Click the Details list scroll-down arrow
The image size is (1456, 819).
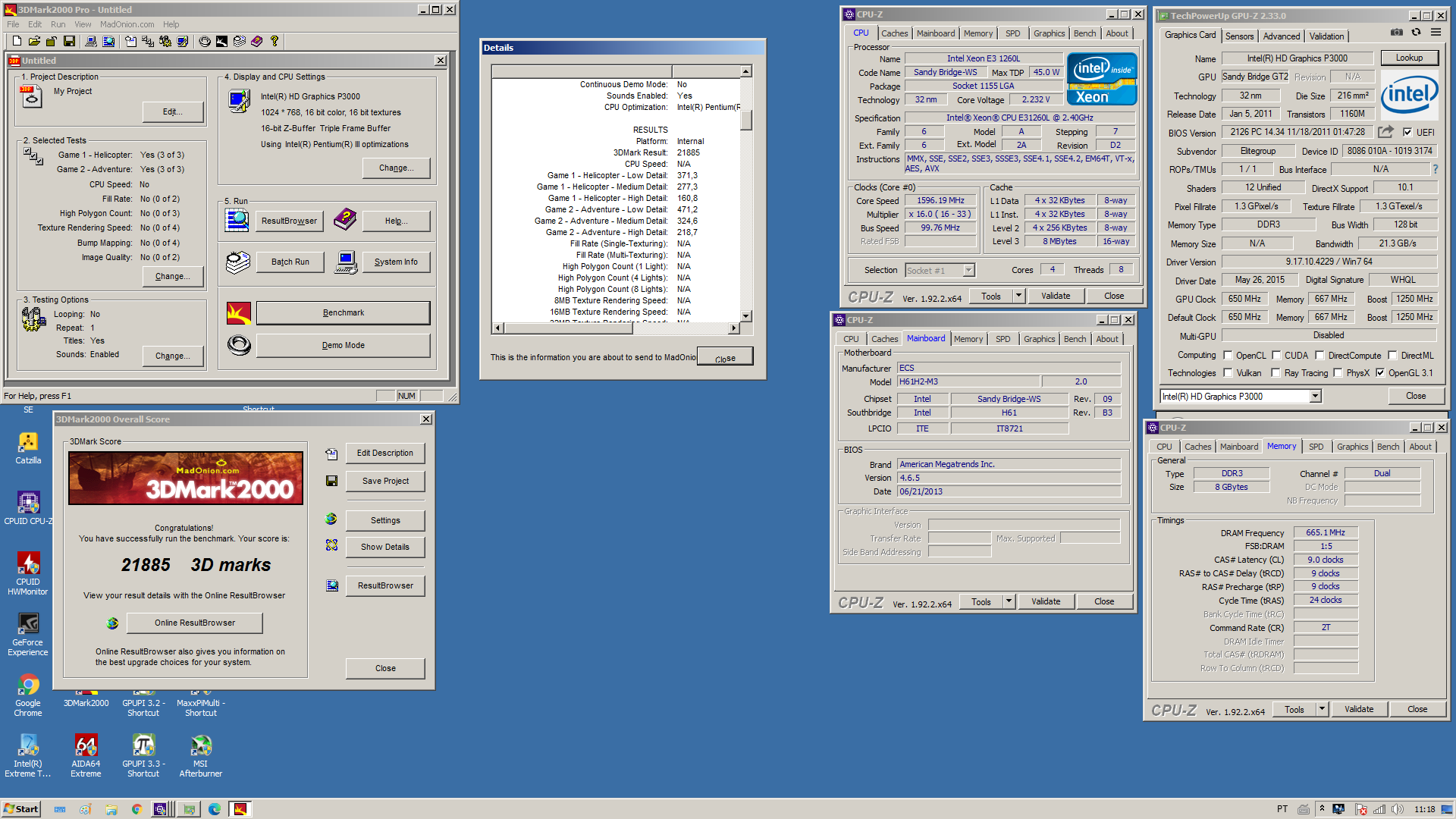(746, 315)
